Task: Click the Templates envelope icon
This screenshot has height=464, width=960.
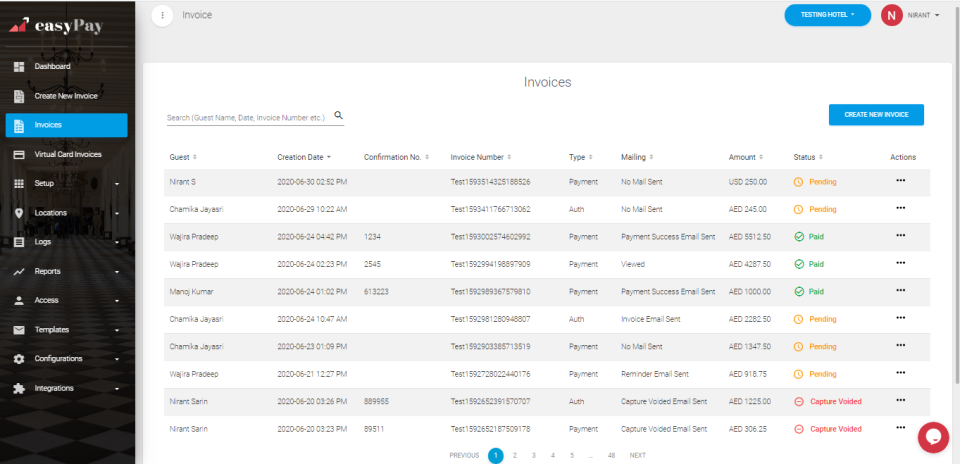Action: 19,330
